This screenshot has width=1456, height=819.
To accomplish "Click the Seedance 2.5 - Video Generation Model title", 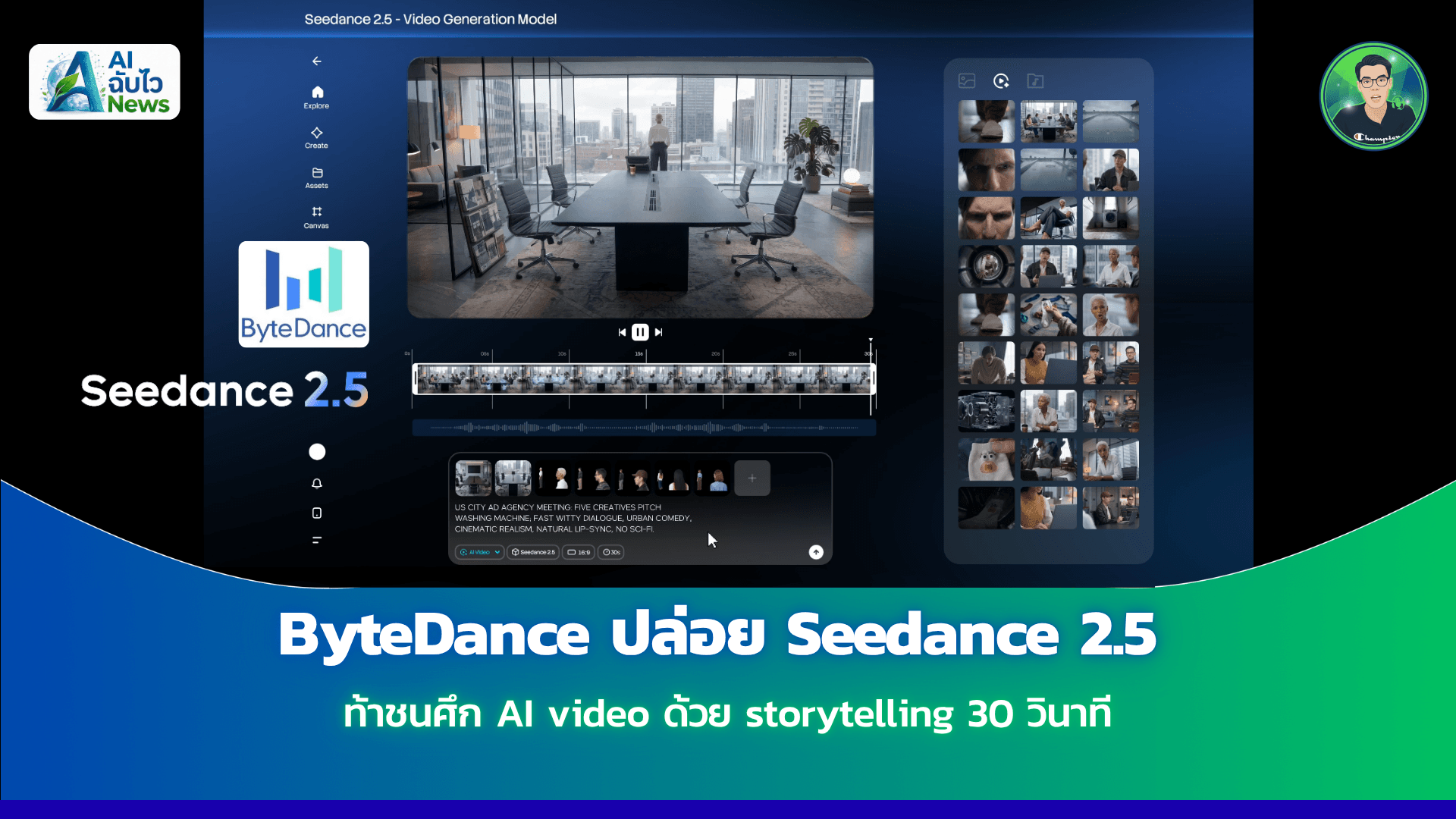I will pos(431,19).
